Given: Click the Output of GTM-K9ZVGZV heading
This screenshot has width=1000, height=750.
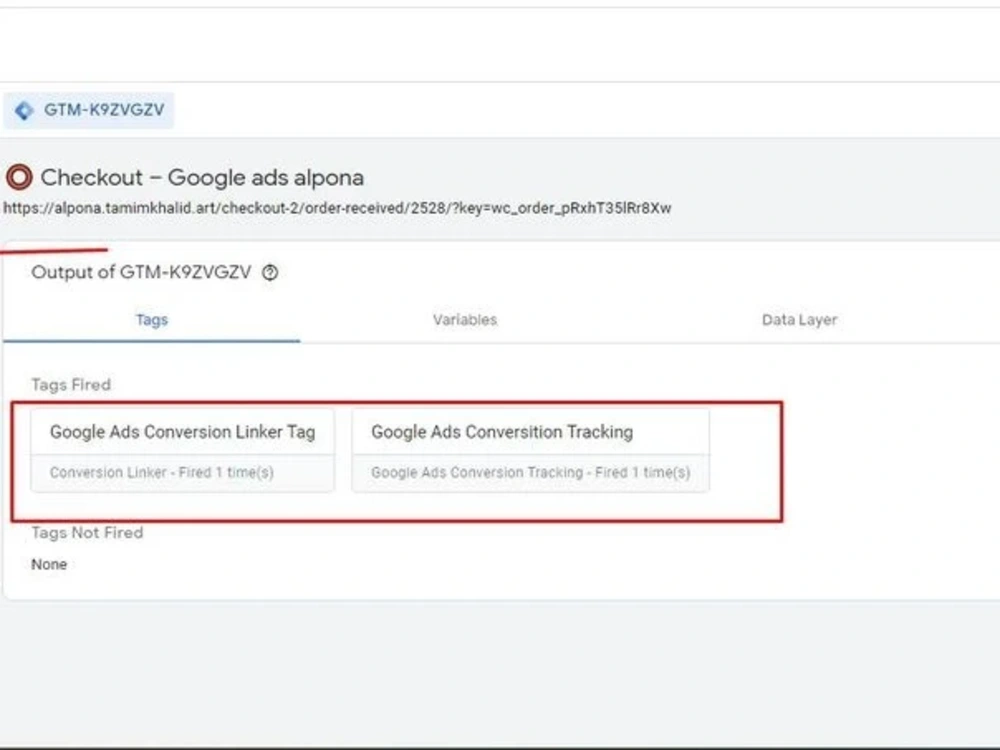Looking at the screenshot, I should [141, 272].
